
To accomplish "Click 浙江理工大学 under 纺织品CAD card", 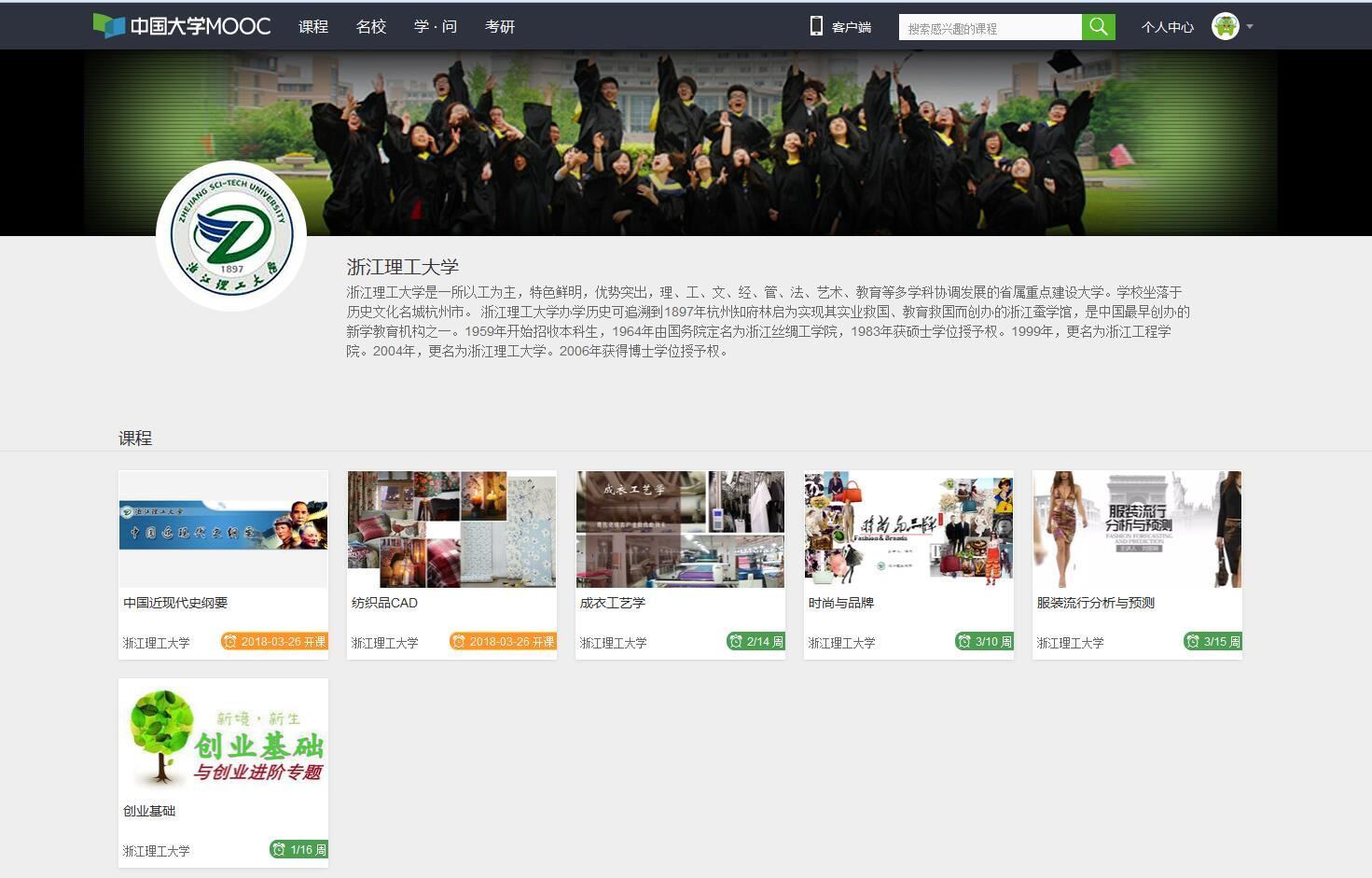I will point(384,643).
